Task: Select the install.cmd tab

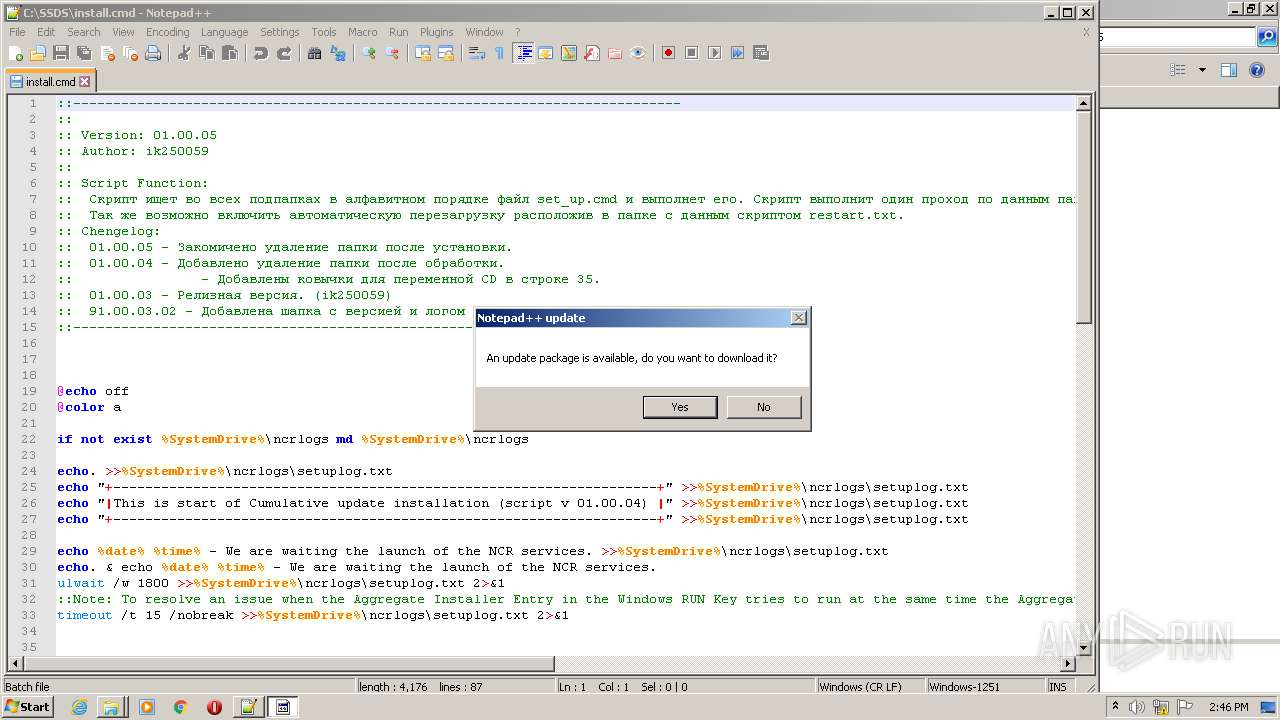Action: click(x=50, y=82)
